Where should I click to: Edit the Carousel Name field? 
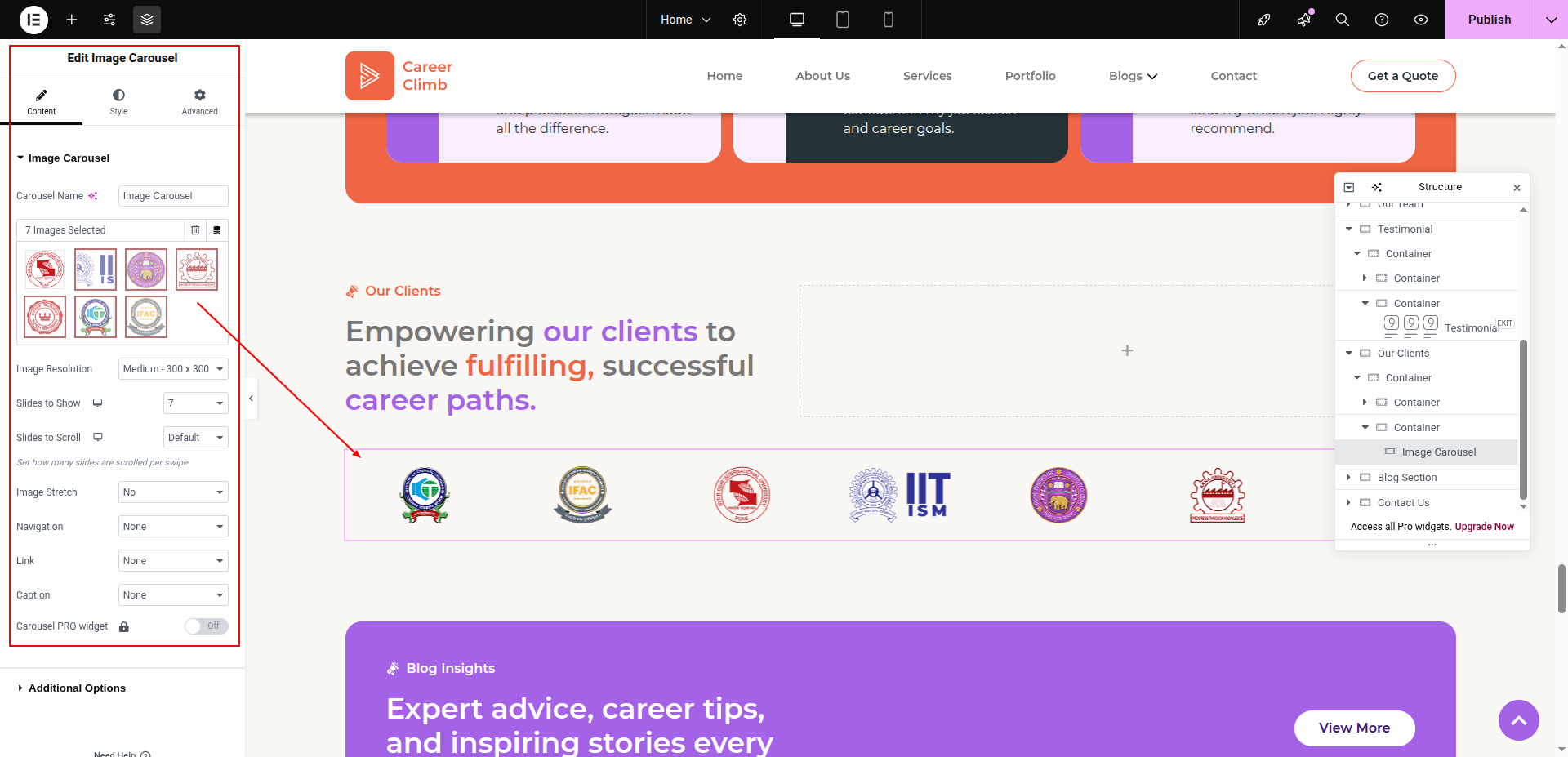[x=173, y=196]
